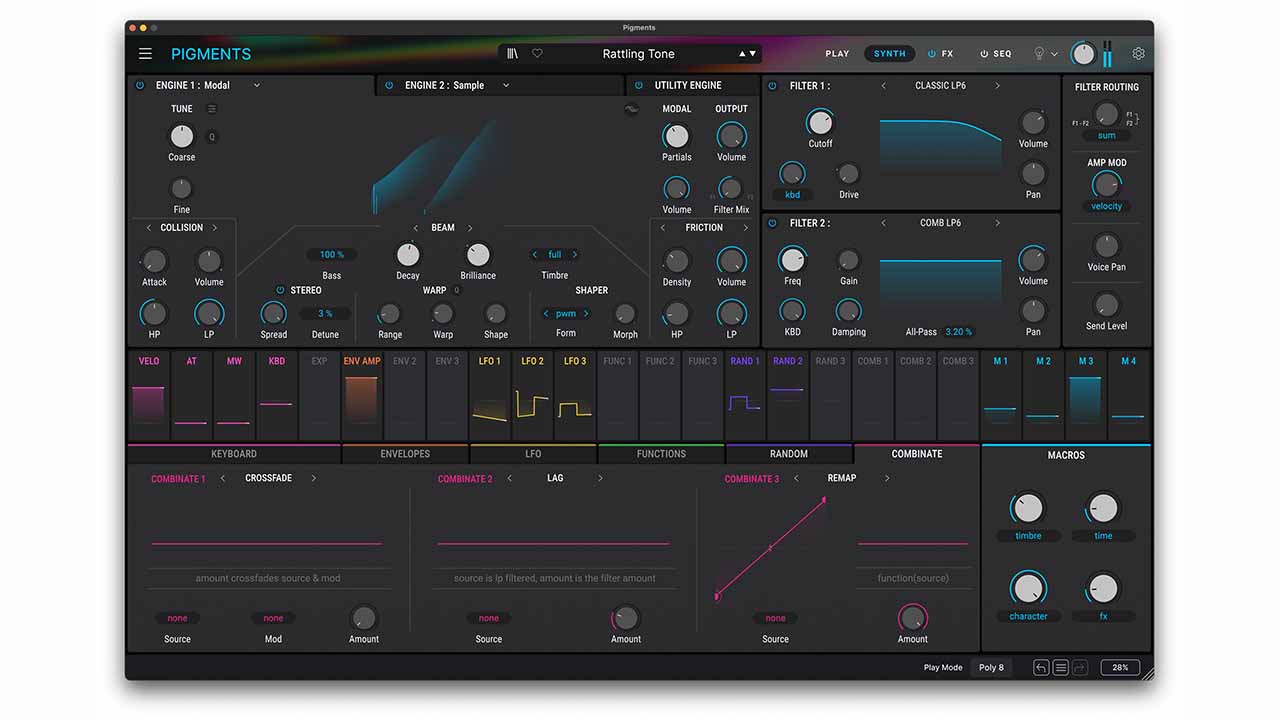Open the Play Mode Poly 8 dropdown

pos(991,667)
